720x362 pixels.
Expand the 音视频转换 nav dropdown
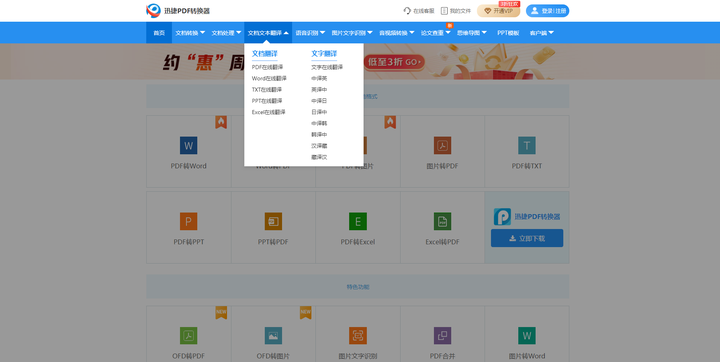click(x=396, y=33)
